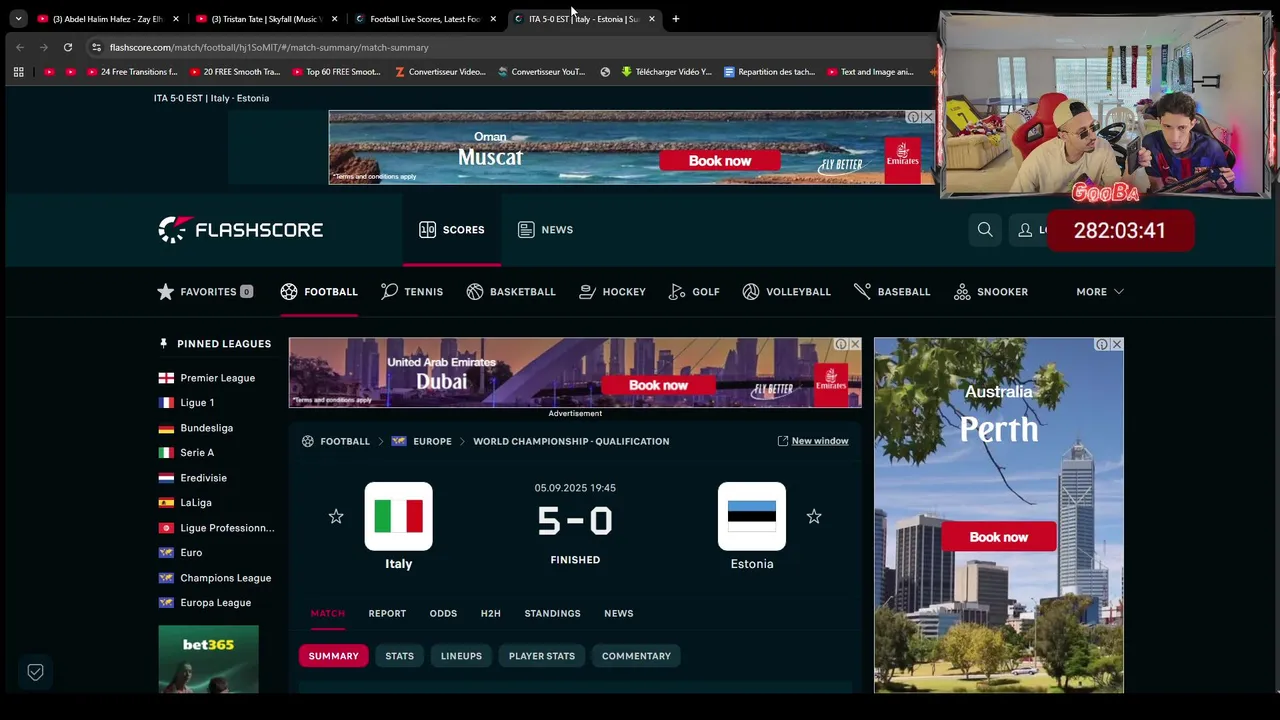The height and width of the screenshot is (720, 1280).
Task: Switch to the Standings tab
Action: click(552, 613)
